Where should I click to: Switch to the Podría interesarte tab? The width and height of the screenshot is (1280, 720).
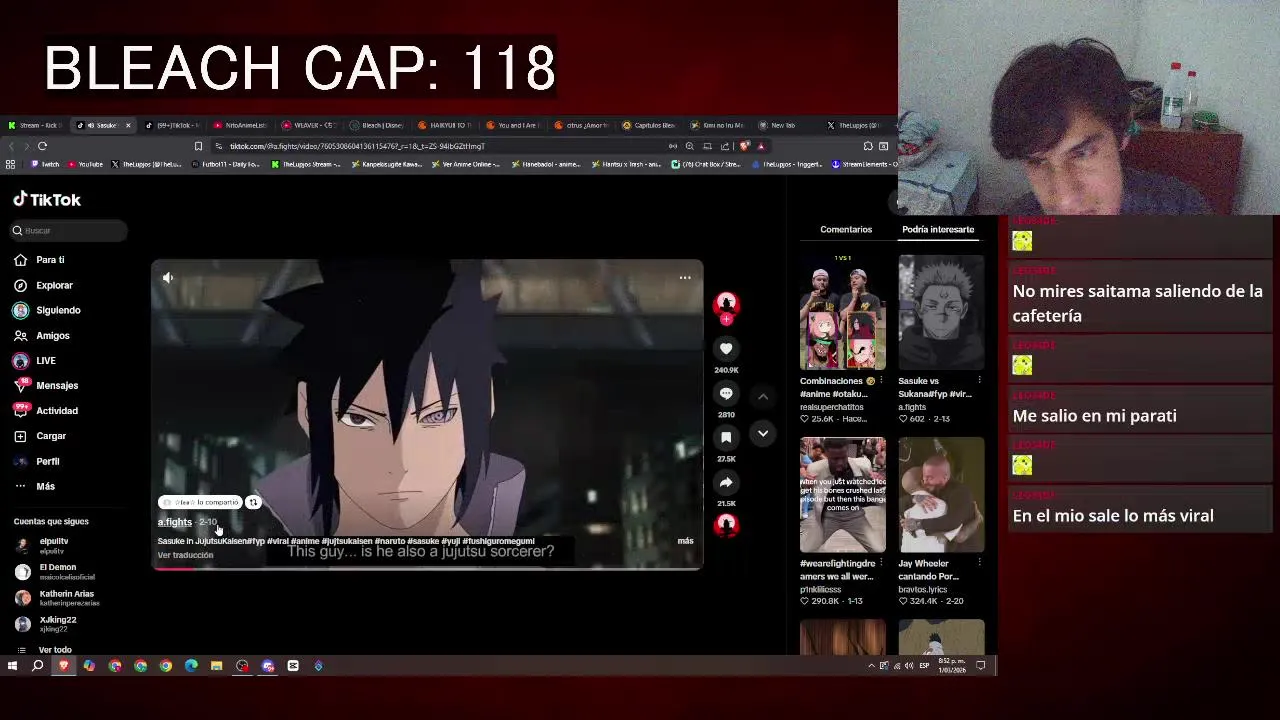click(x=938, y=230)
